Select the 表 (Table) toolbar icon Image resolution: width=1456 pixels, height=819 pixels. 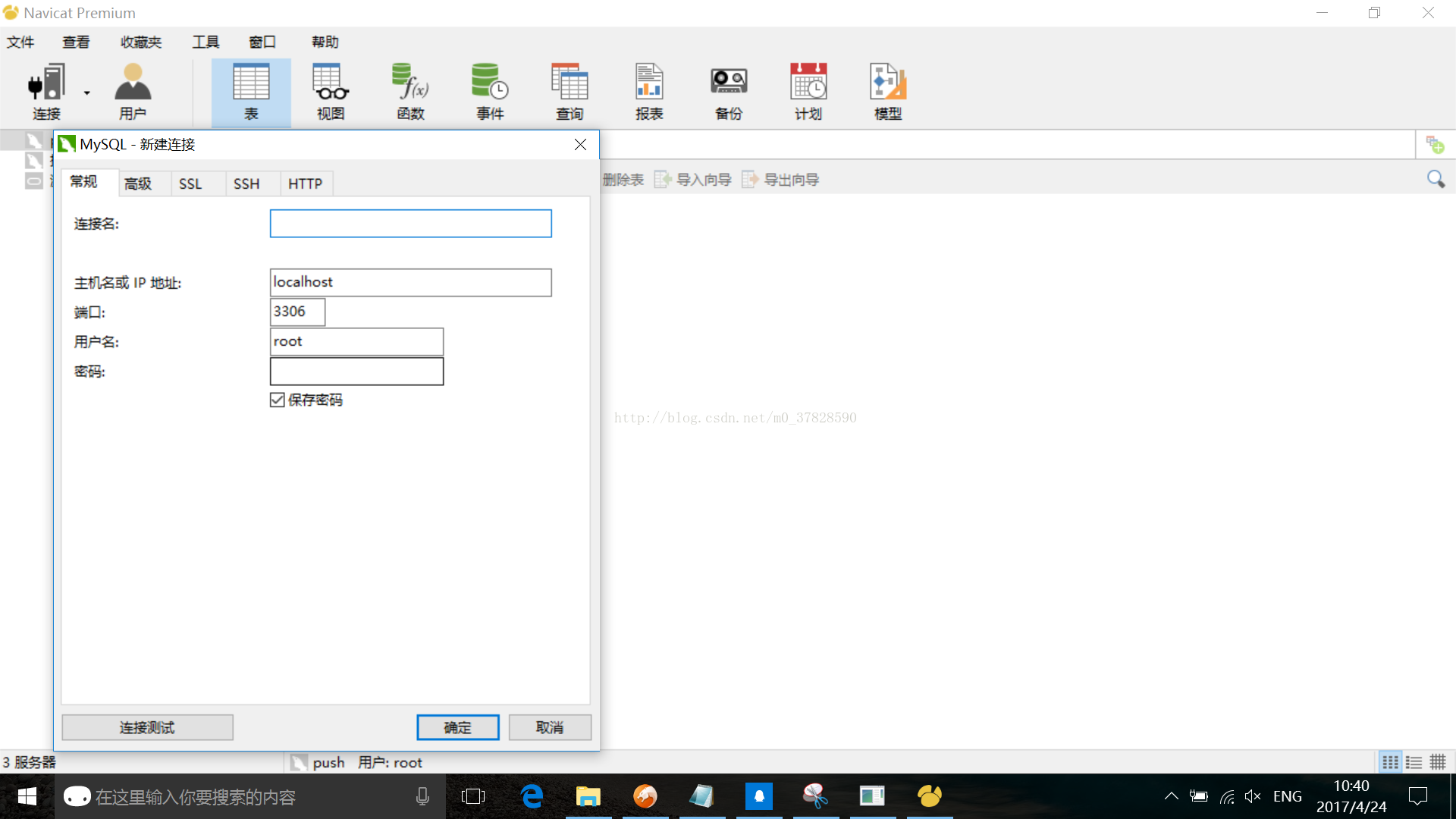tap(251, 92)
